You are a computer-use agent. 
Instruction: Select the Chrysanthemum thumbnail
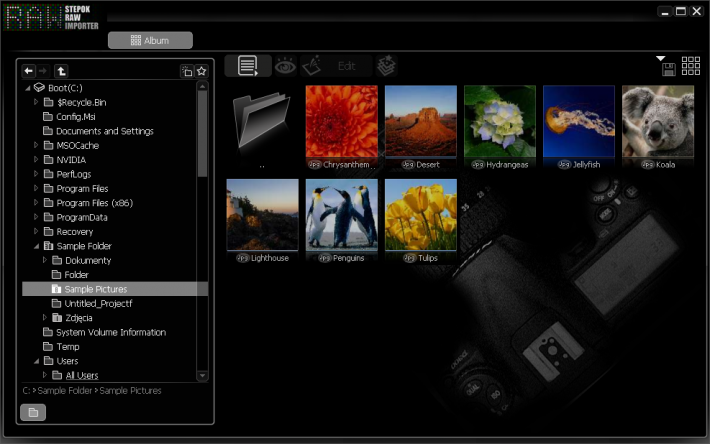pos(341,121)
